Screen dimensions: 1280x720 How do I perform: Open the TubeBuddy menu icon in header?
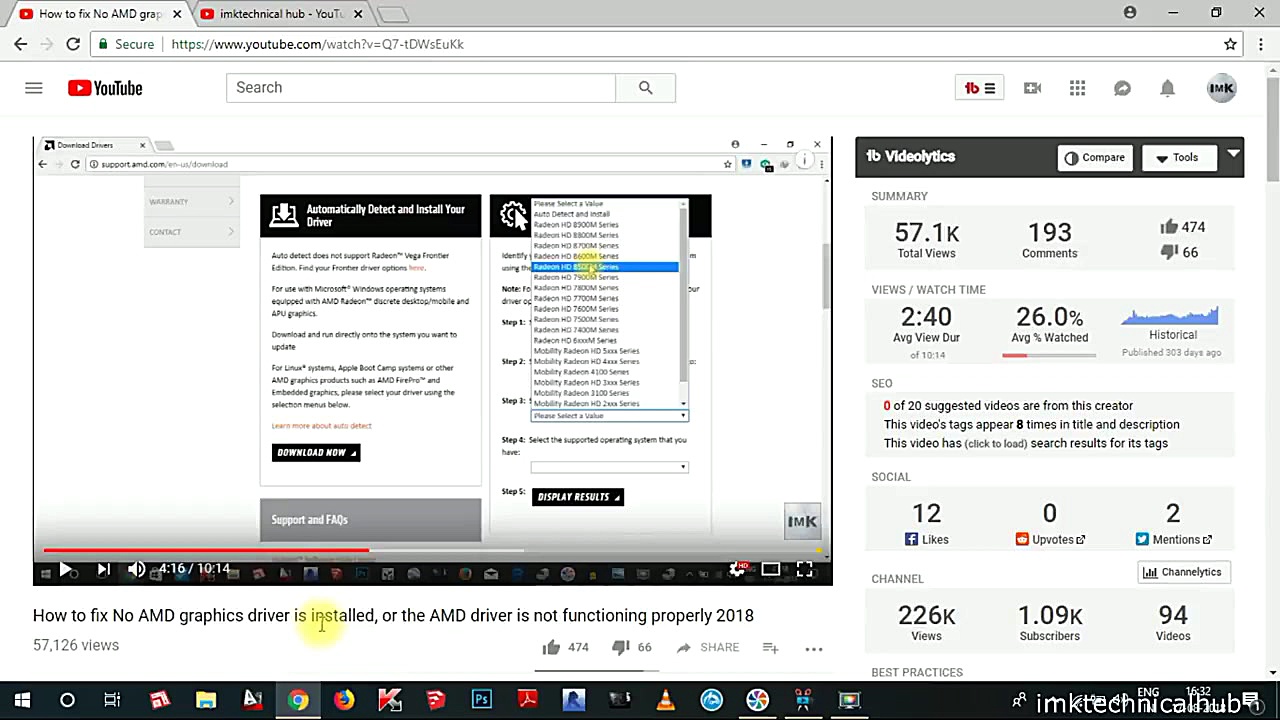point(979,88)
